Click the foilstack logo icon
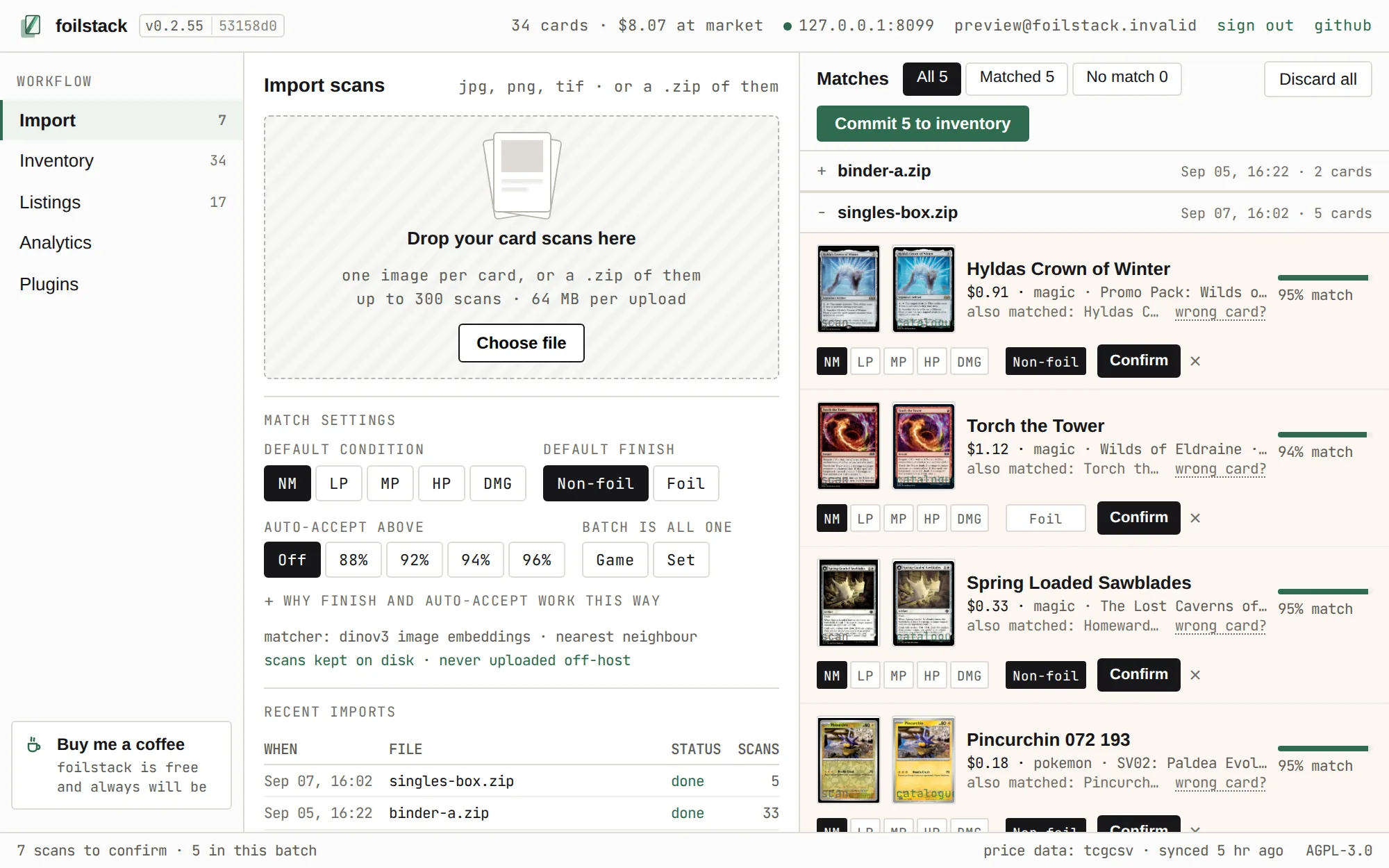This screenshot has width=1389, height=868. (x=31, y=26)
